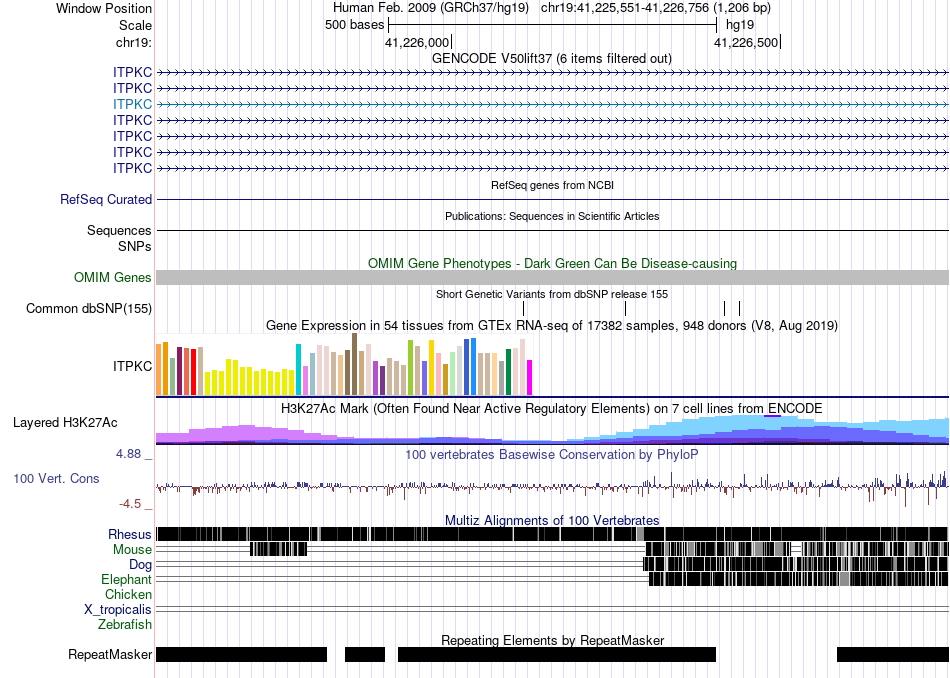Select the leftmost Common dbSNP variant marker
950x678 pixels.
pyautogui.click(x=523, y=308)
